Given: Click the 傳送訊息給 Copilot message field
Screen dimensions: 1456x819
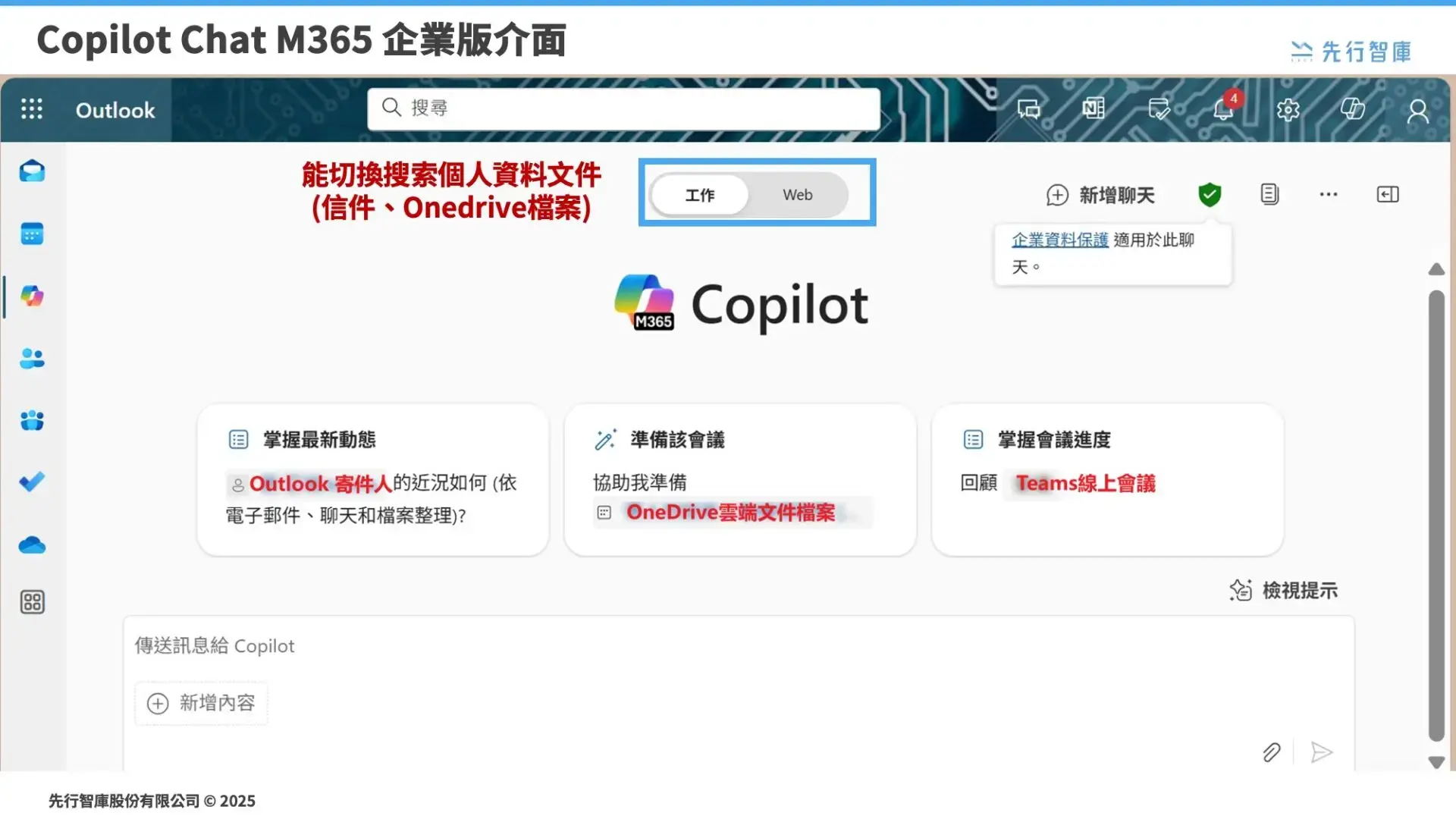Looking at the screenshot, I should tap(738, 645).
